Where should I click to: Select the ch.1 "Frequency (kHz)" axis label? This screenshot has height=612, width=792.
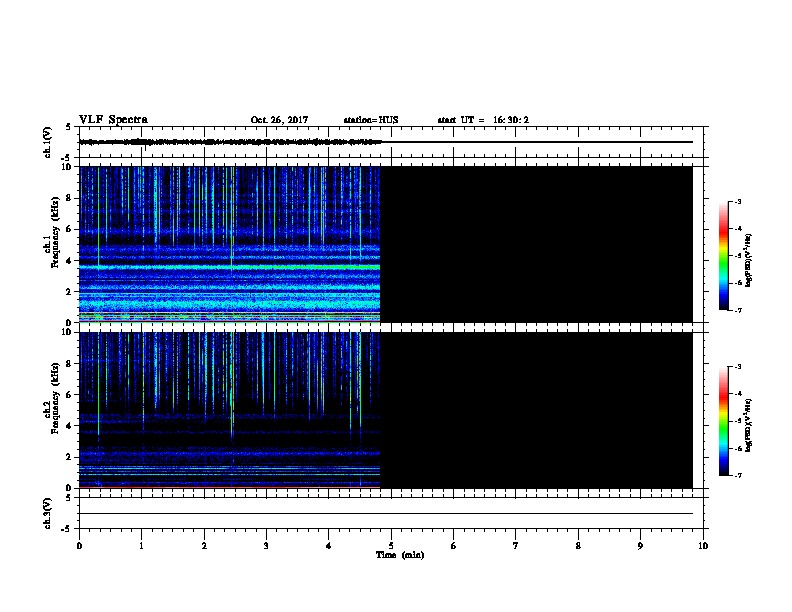tap(55, 232)
